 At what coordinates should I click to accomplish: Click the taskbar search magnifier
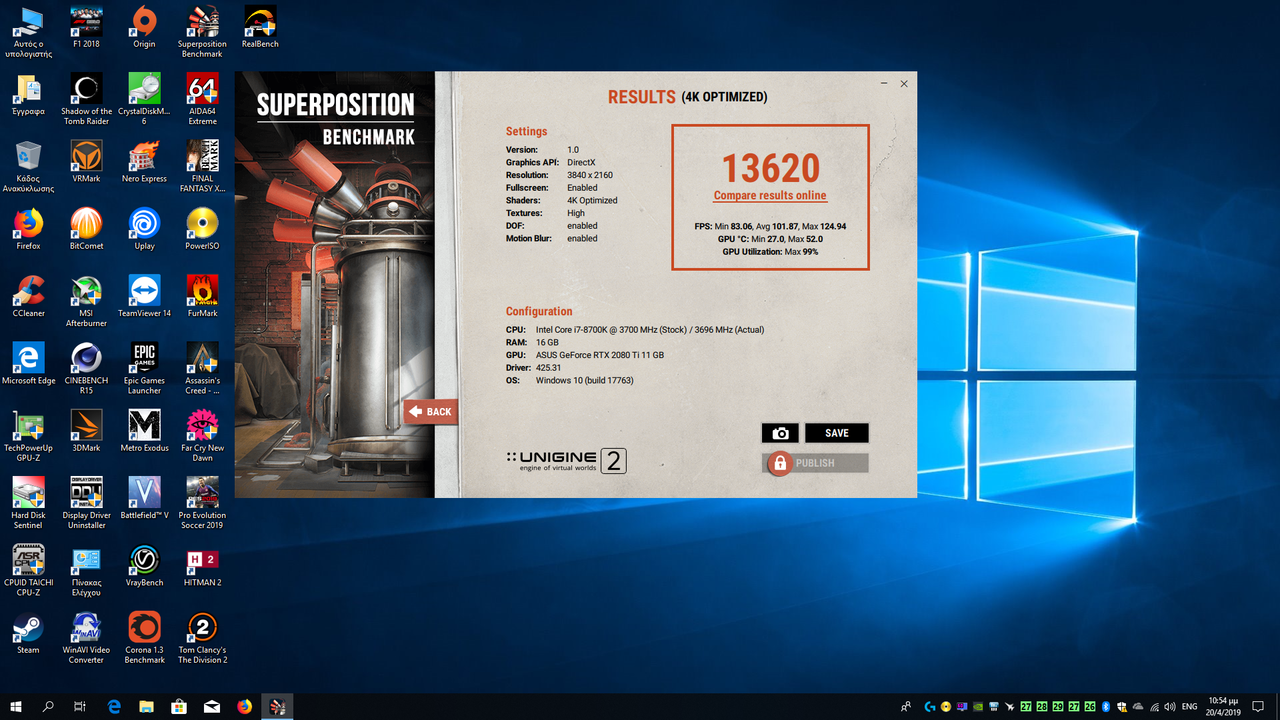click(x=48, y=707)
